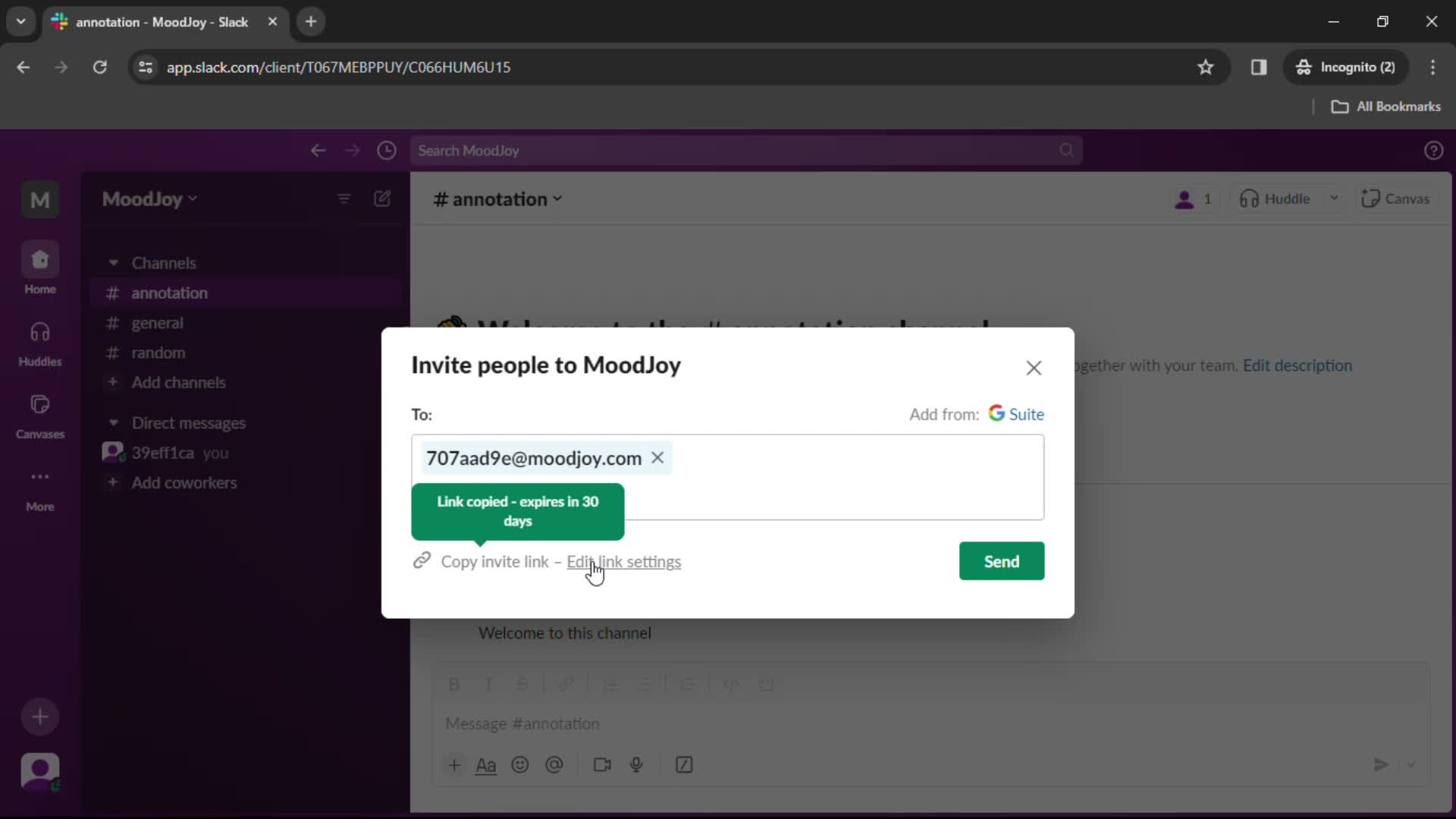Open the #annotation channel dropdown
The width and height of the screenshot is (1456, 819).
click(557, 199)
